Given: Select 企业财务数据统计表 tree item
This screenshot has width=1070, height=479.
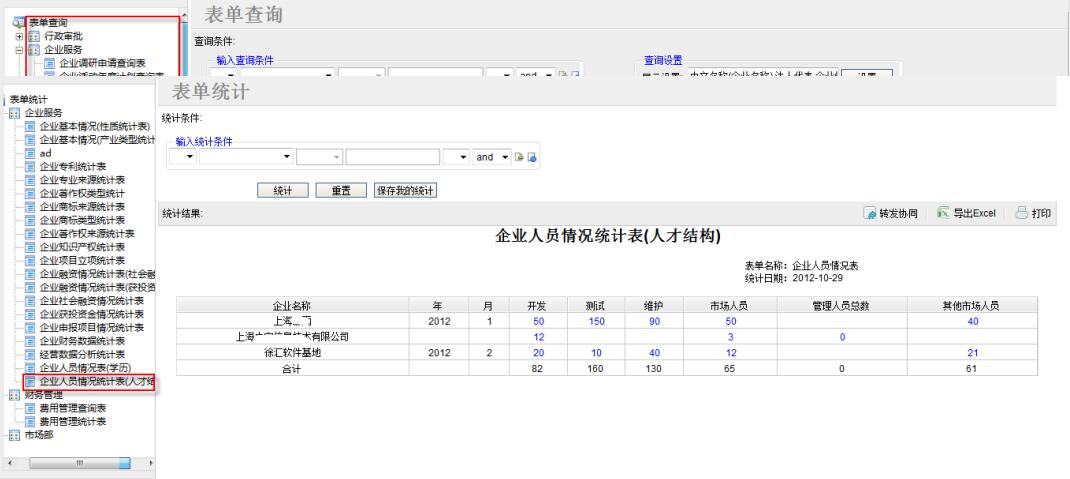Looking at the screenshot, I should tap(82, 341).
